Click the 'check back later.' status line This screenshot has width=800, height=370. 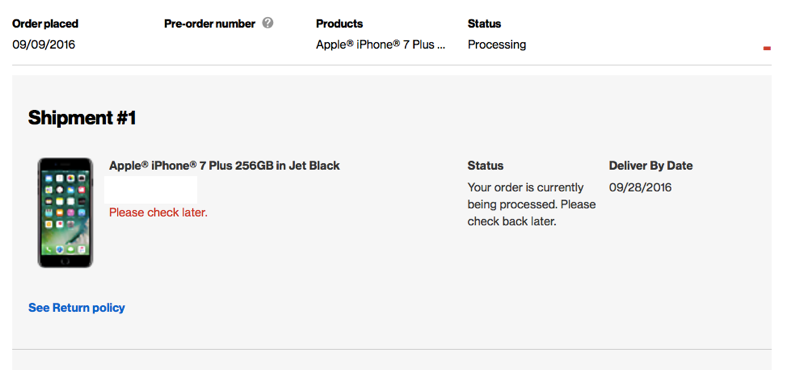pyautogui.click(x=512, y=222)
